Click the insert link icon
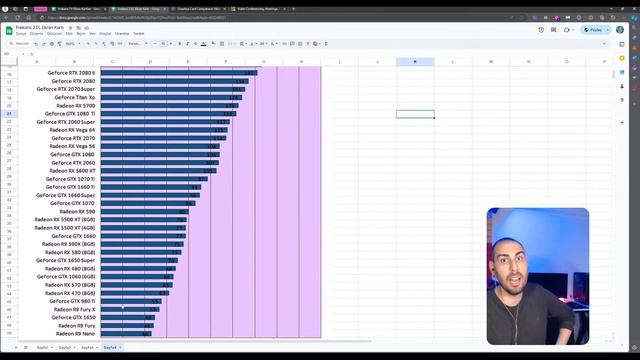Image resolution: width=640 pixels, height=360 pixels. (284, 44)
